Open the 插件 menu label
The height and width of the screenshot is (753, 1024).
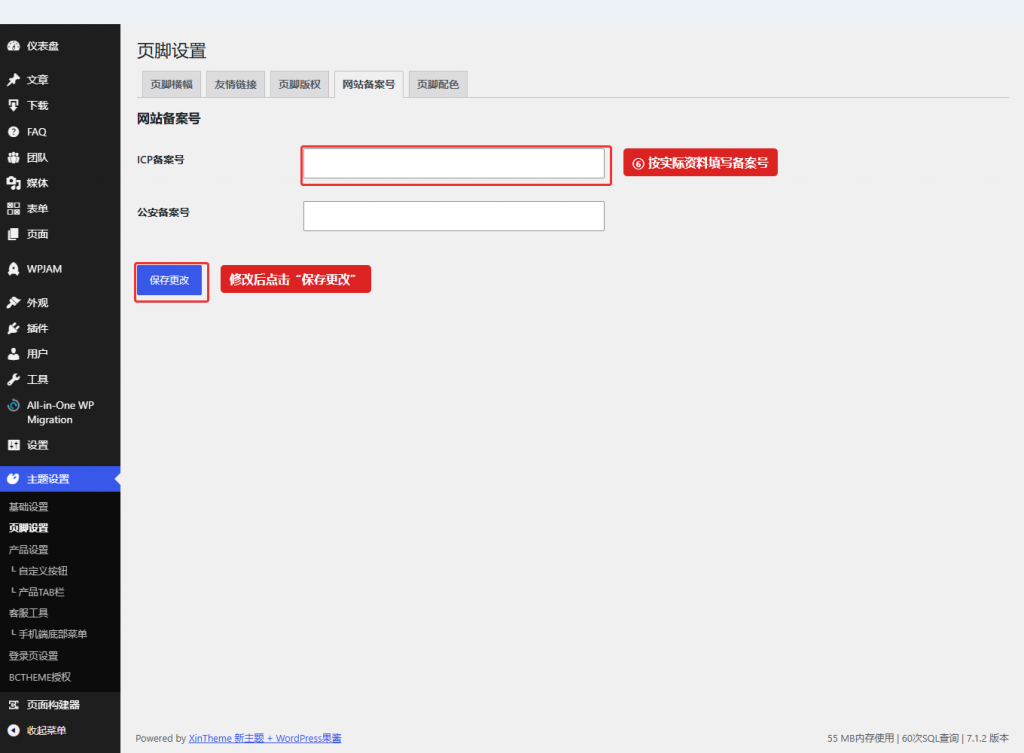(x=37, y=328)
